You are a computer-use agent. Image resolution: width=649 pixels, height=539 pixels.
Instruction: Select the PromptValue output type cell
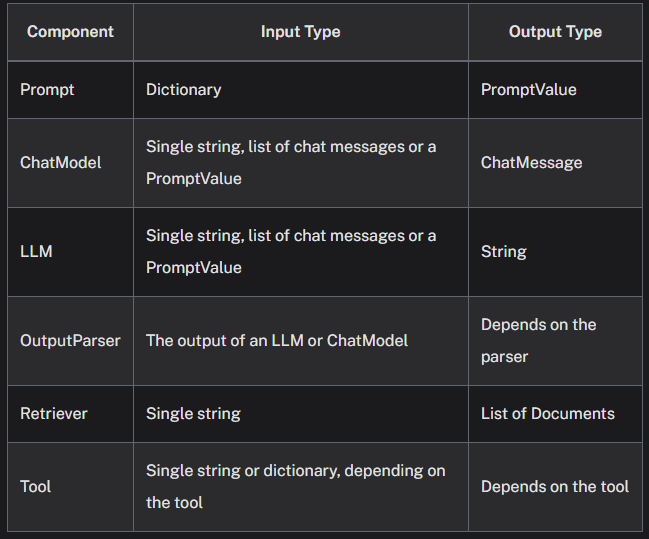(x=528, y=89)
